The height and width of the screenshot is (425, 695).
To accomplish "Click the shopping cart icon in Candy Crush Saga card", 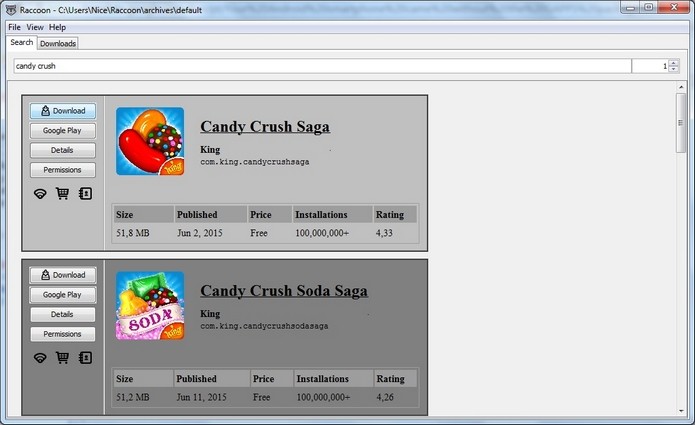I will click(x=62, y=194).
